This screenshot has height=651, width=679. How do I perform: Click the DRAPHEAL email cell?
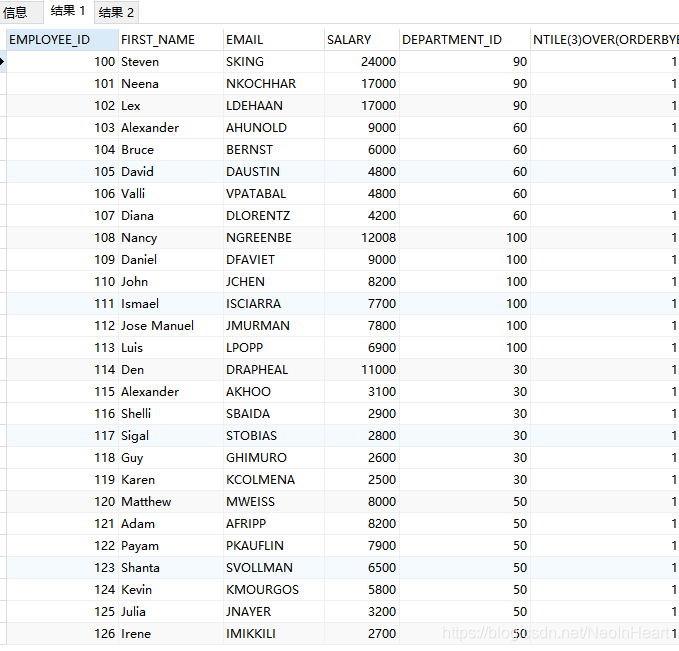[273, 370]
